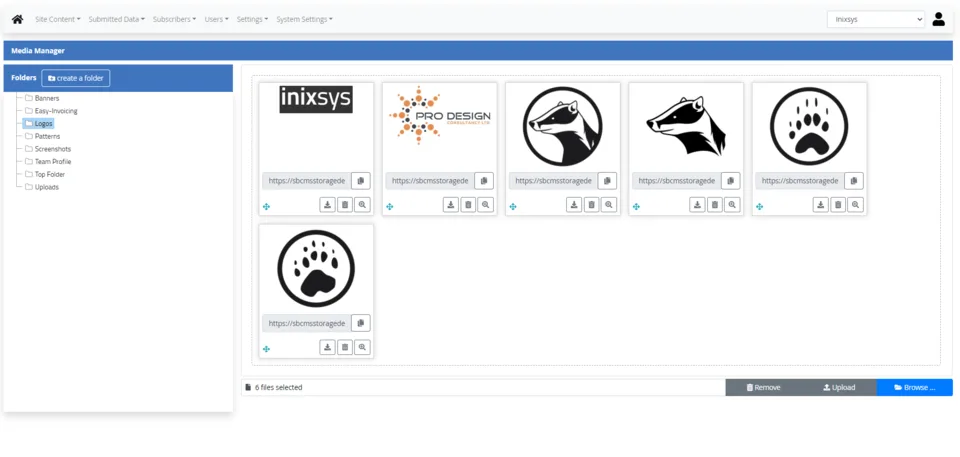Image resolution: width=960 pixels, height=457 pixels.
Task: Click the Upload button
Action: [839, 387]
